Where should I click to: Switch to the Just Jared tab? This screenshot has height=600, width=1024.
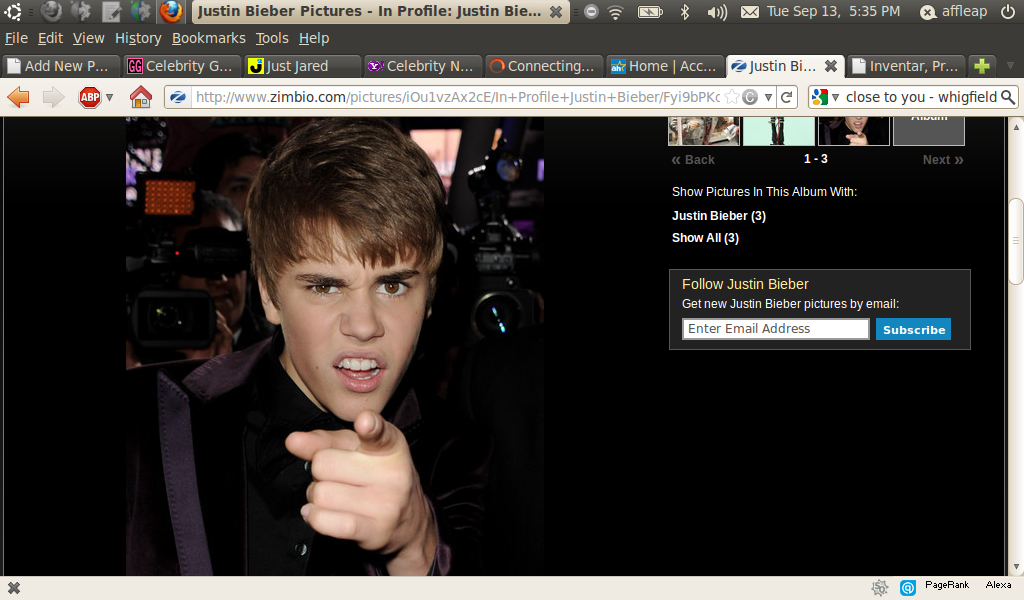coord(302,66)
